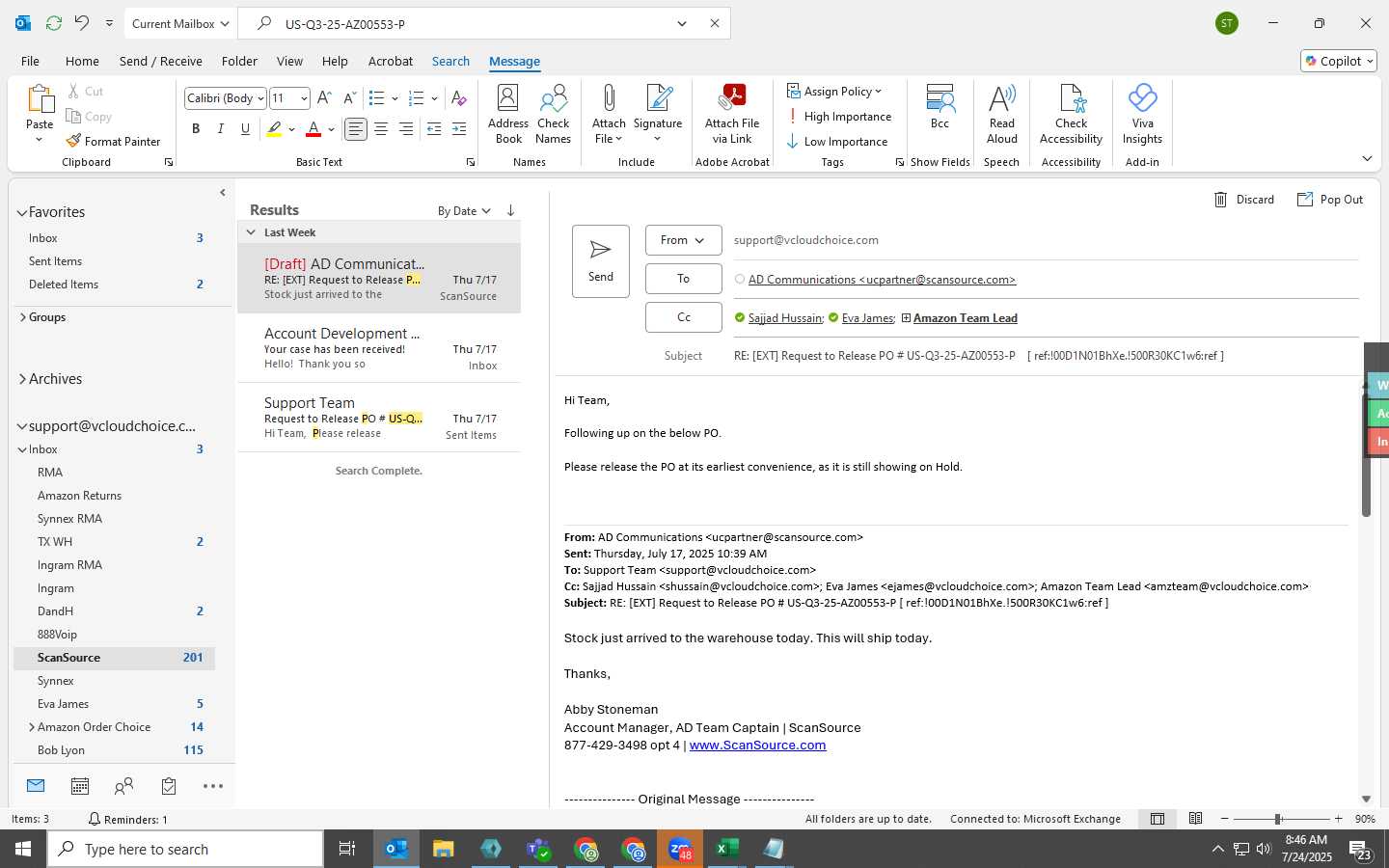Open Assign Policy dropdown
Screen dimensions: 1389x868
(834, 92)
